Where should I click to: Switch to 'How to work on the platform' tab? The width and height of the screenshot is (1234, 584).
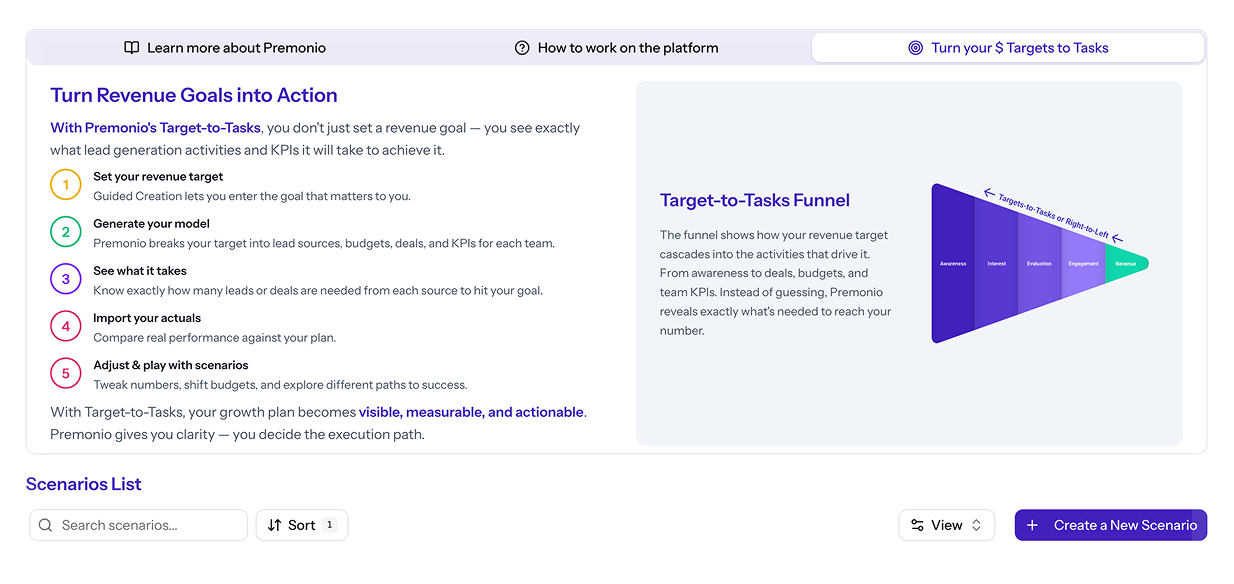(x=617, y=48)
